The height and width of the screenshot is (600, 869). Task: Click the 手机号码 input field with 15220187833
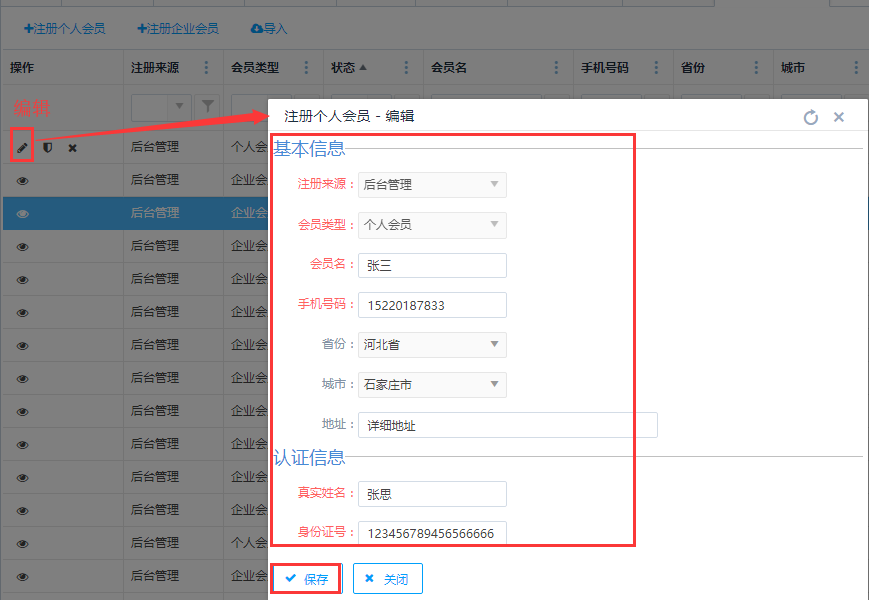pyautogui.click(x=432, y=305)
